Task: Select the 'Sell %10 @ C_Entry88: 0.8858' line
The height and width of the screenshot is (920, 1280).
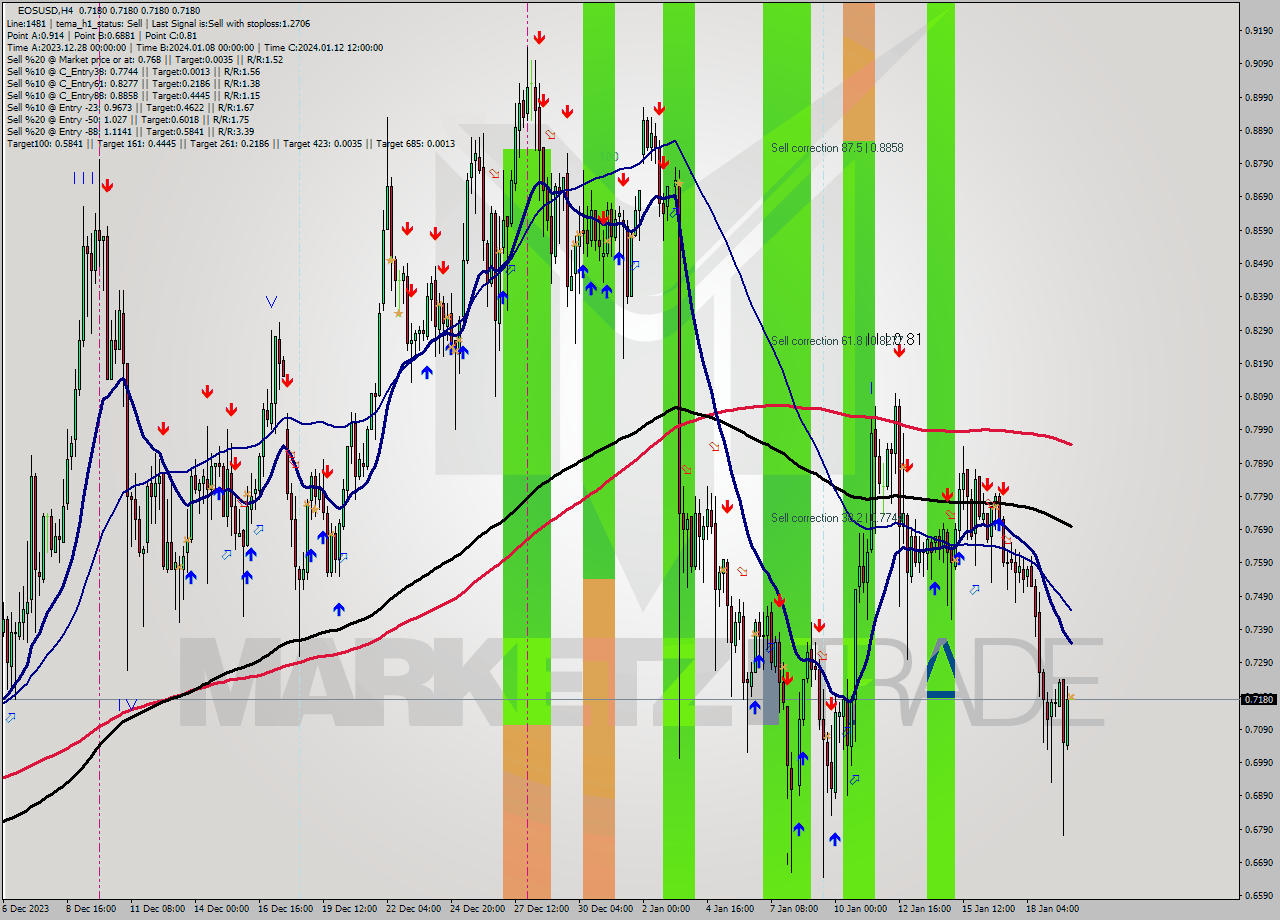Action: 72,95
